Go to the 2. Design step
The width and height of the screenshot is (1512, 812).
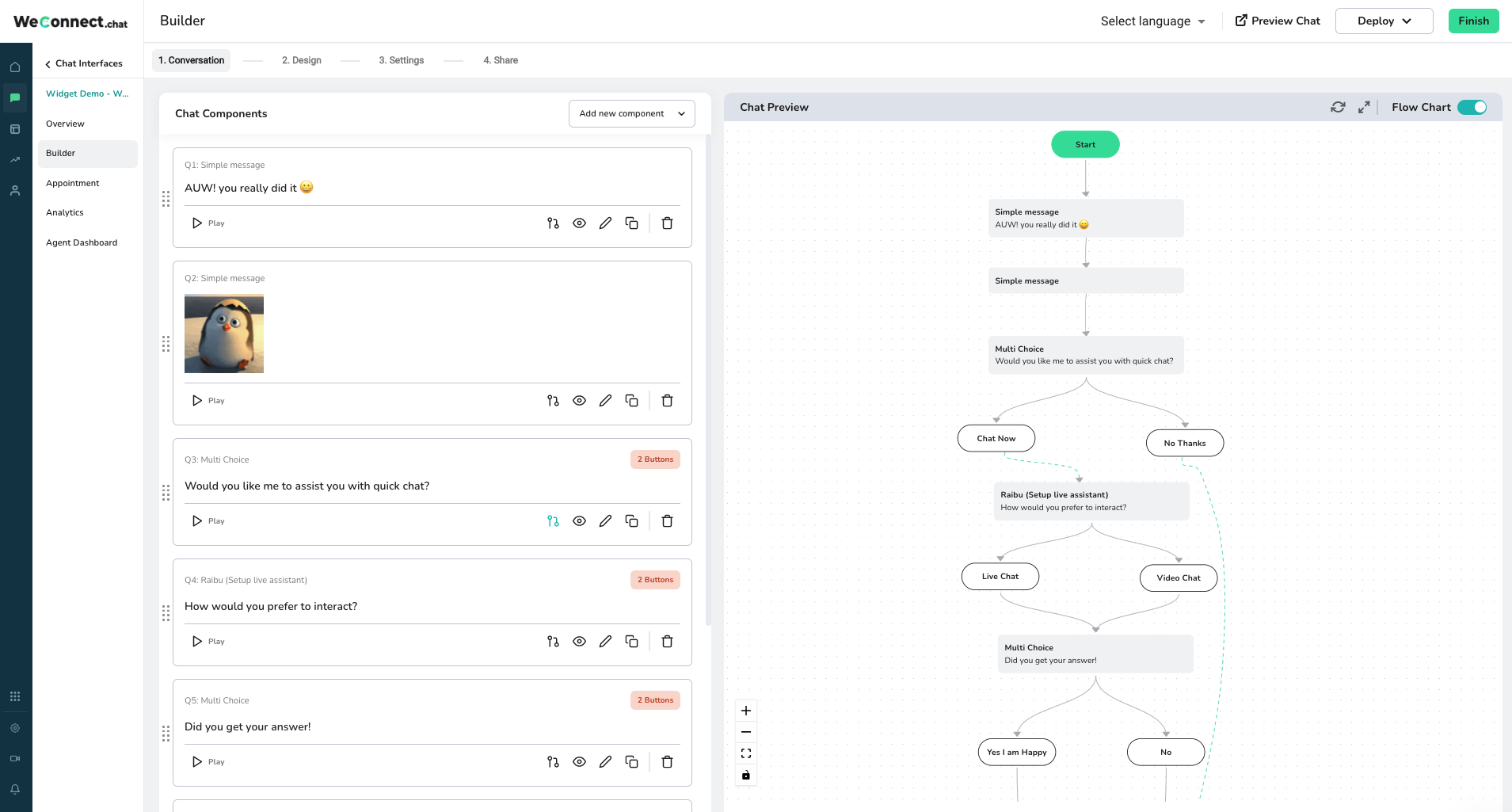pyautogui.click(x=301, y=60)
